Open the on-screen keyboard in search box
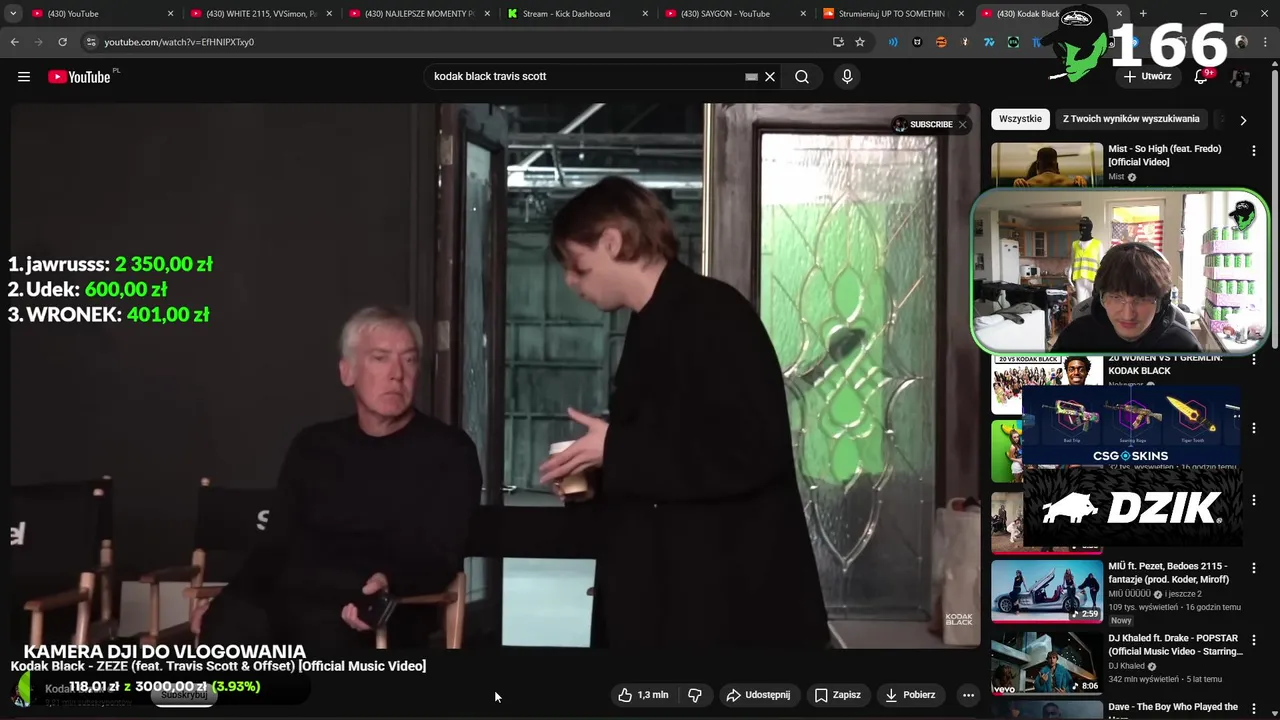The width and height of the screenshot is (1280, 720). tap(751, 77)
